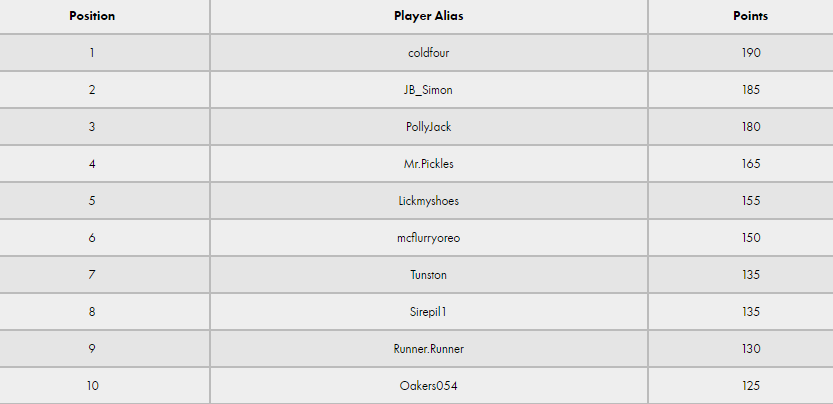
Task: Click the 165 points cell
Action: 751,164
